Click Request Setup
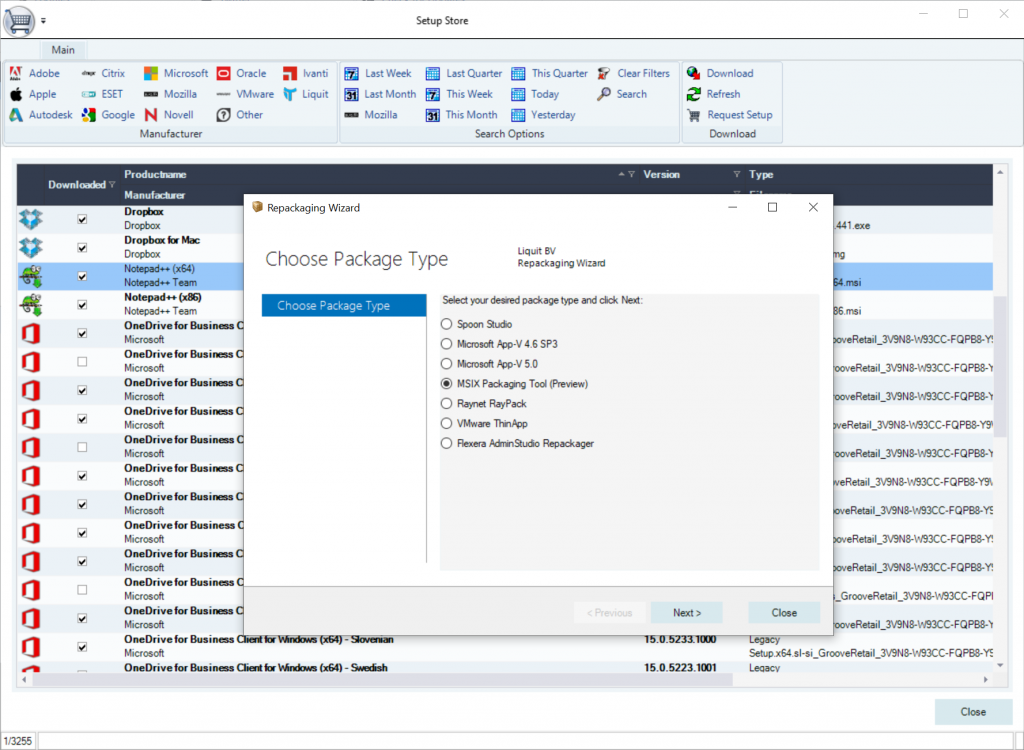 (x=729, y=115)
